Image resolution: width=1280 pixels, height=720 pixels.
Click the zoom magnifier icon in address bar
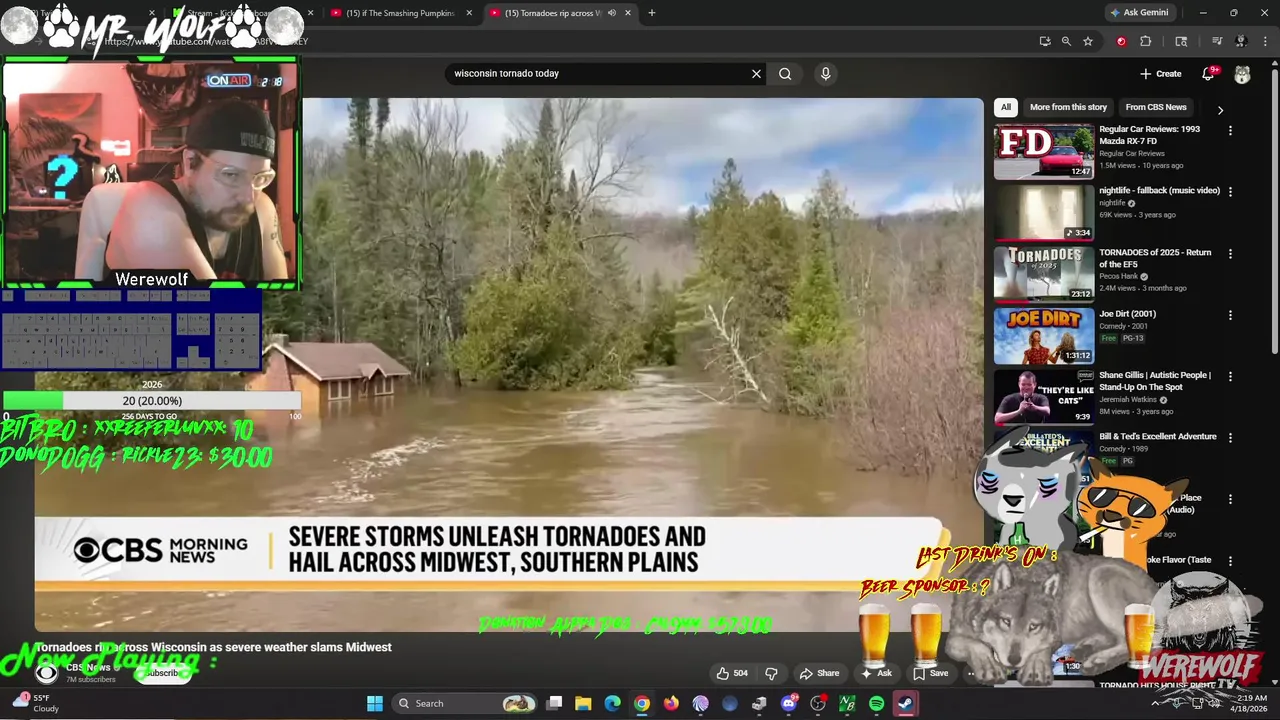[1066, 41]
